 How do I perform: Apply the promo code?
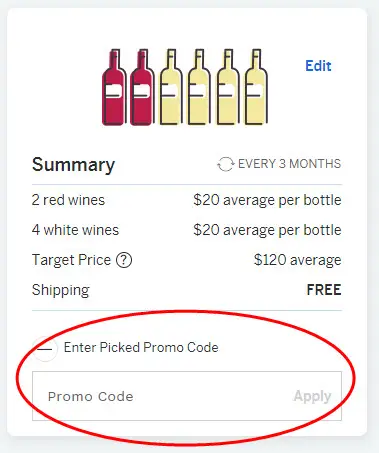[312, 396]
